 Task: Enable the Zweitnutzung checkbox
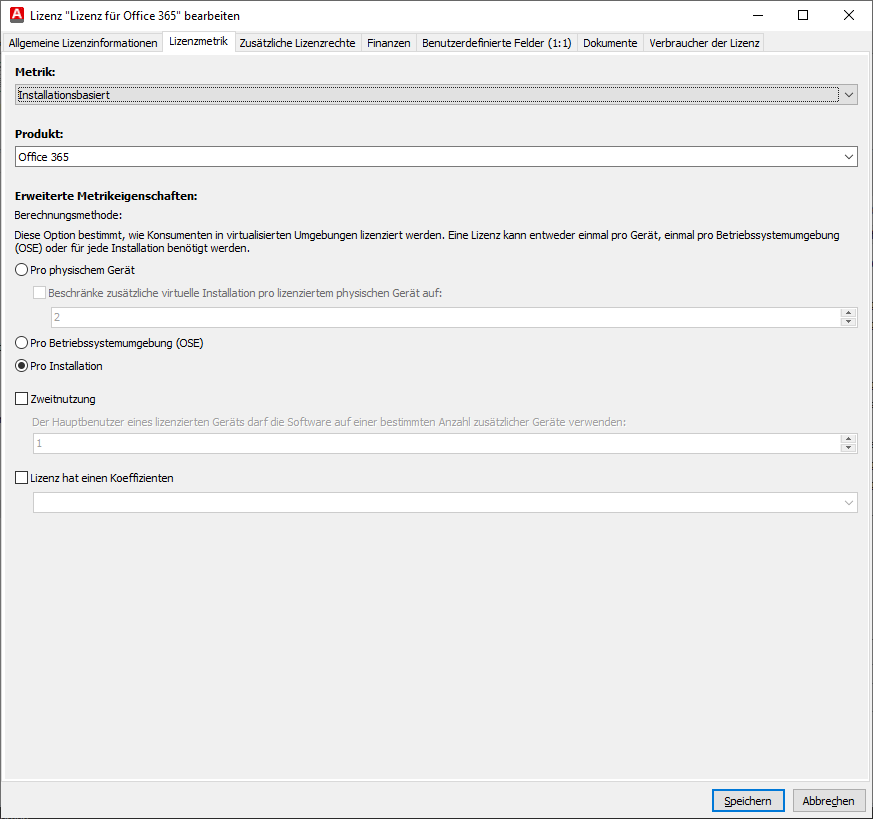(22, 399)
